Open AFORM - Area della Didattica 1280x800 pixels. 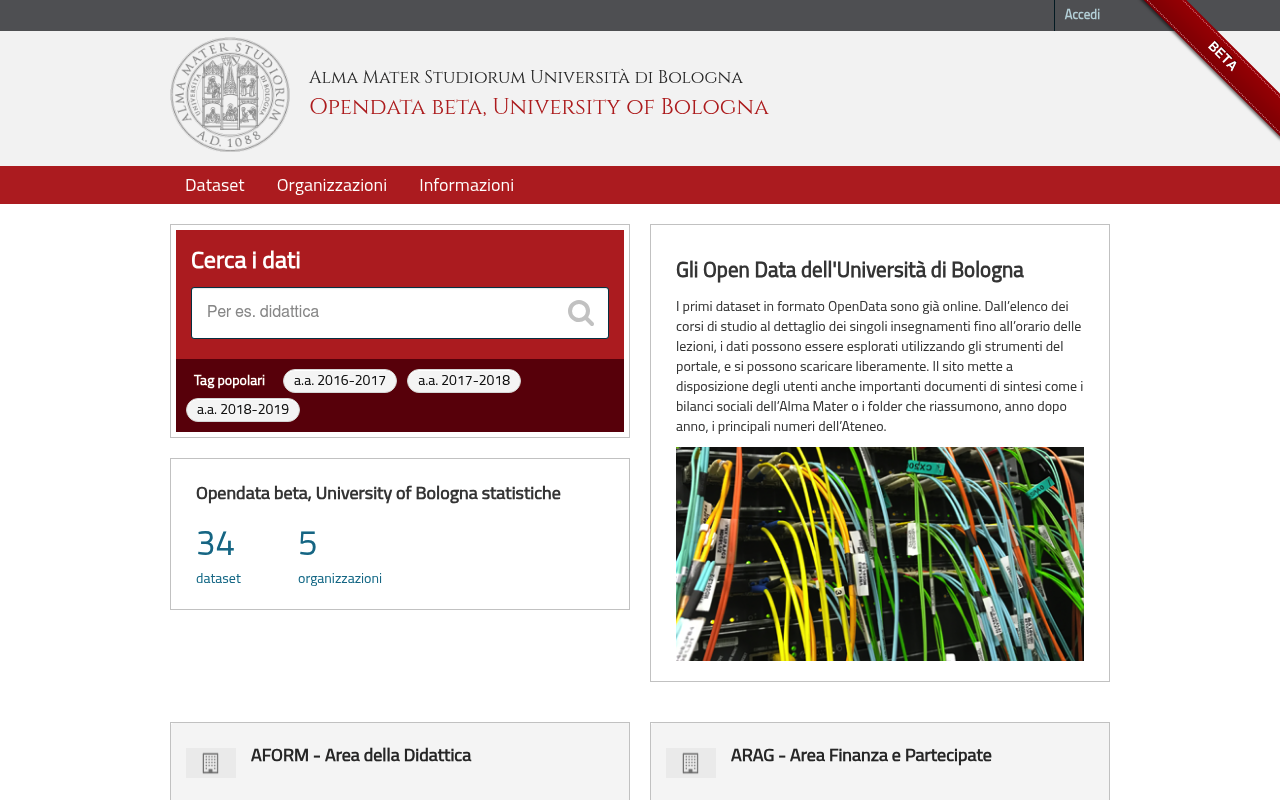click(361, 755)
